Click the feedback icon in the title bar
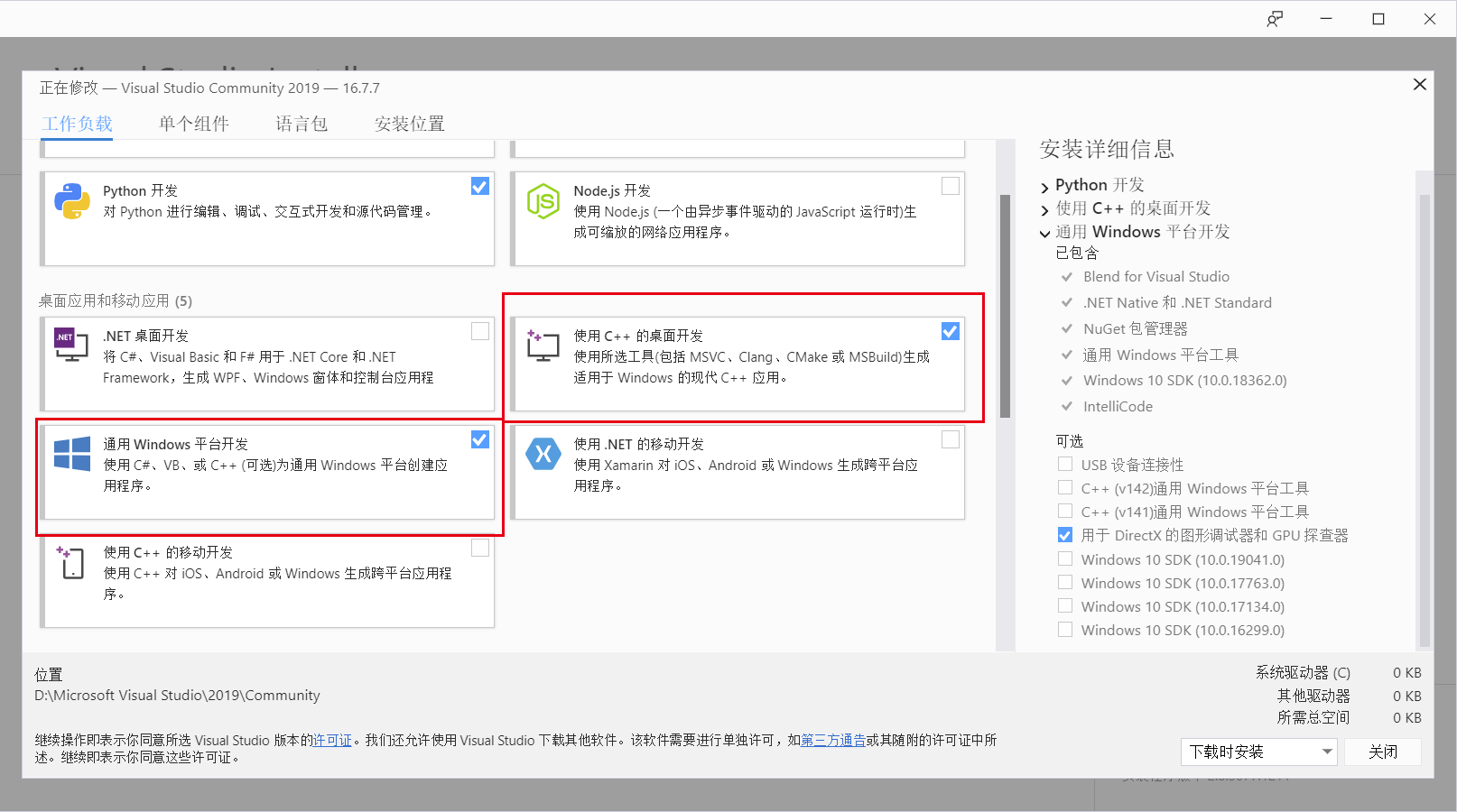 point(1275,19)
